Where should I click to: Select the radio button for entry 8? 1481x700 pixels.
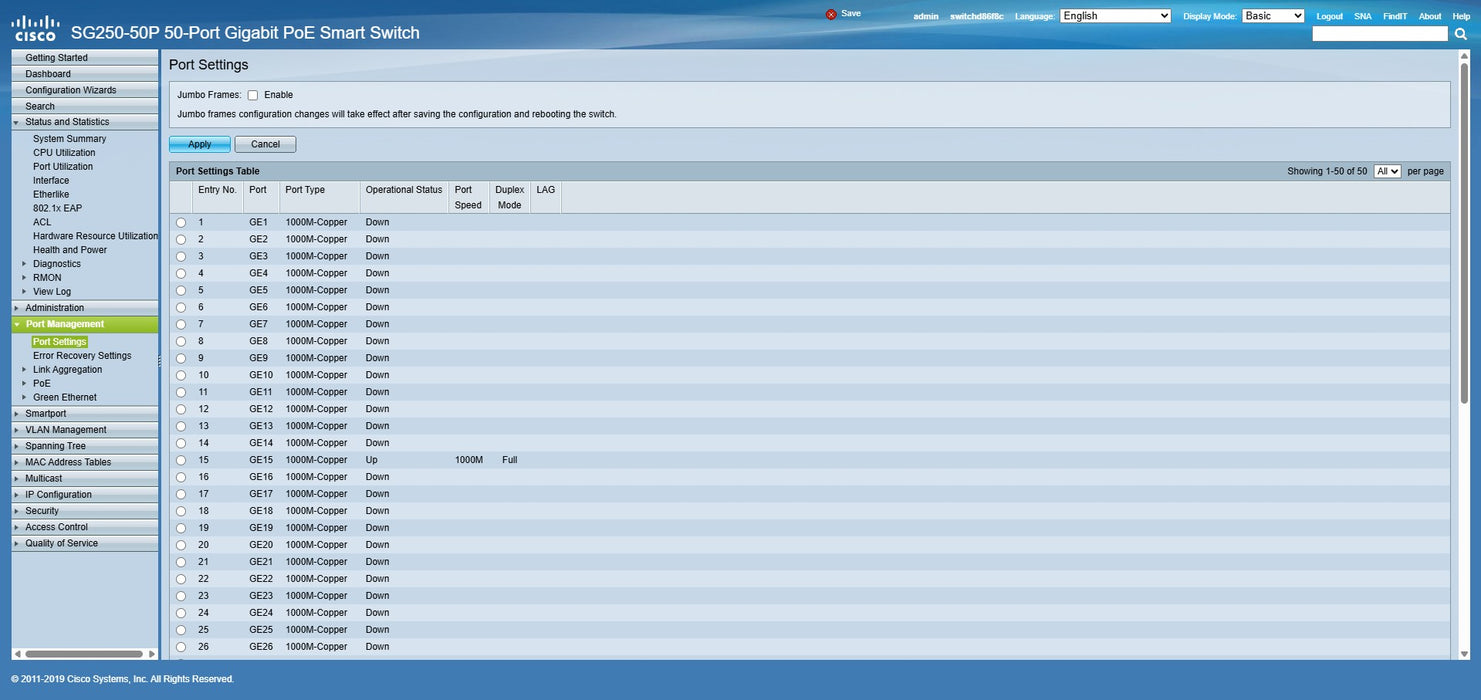[181, 342]
